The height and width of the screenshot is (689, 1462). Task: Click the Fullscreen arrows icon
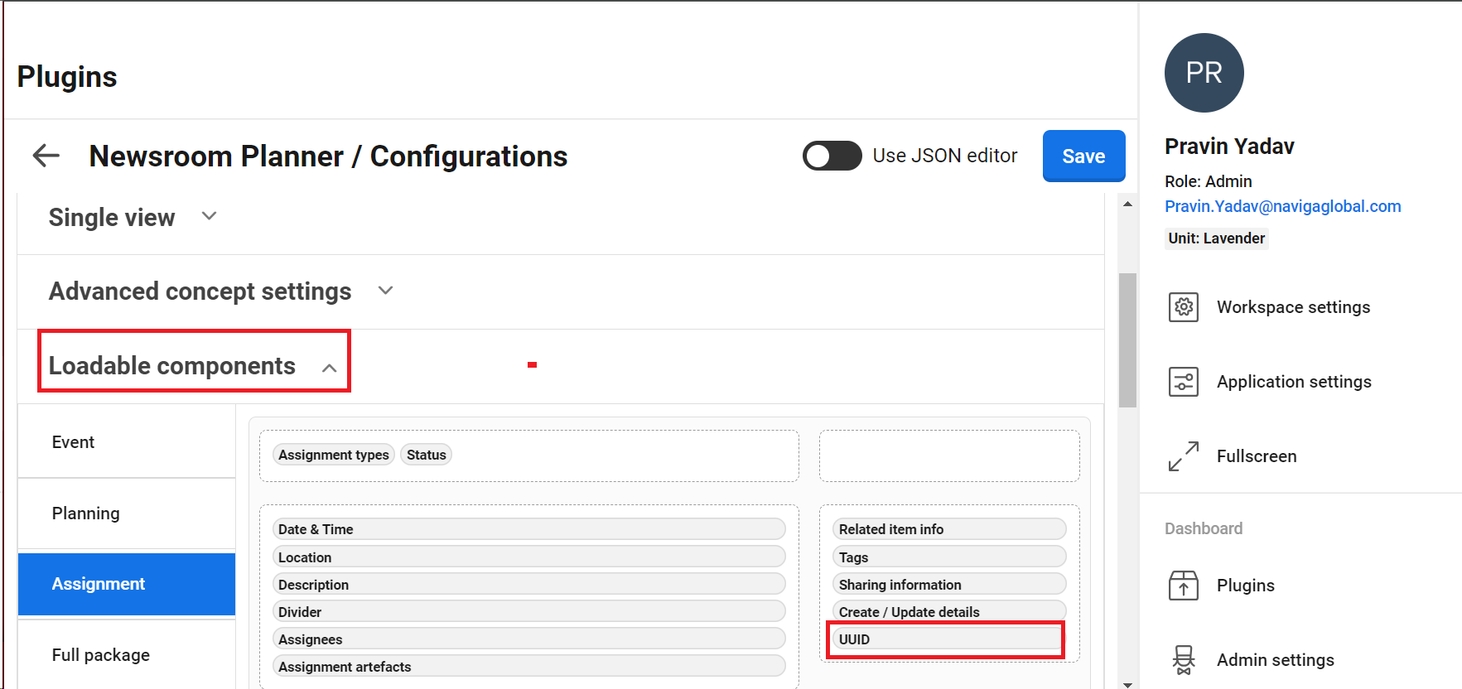tap(1183, 456)
